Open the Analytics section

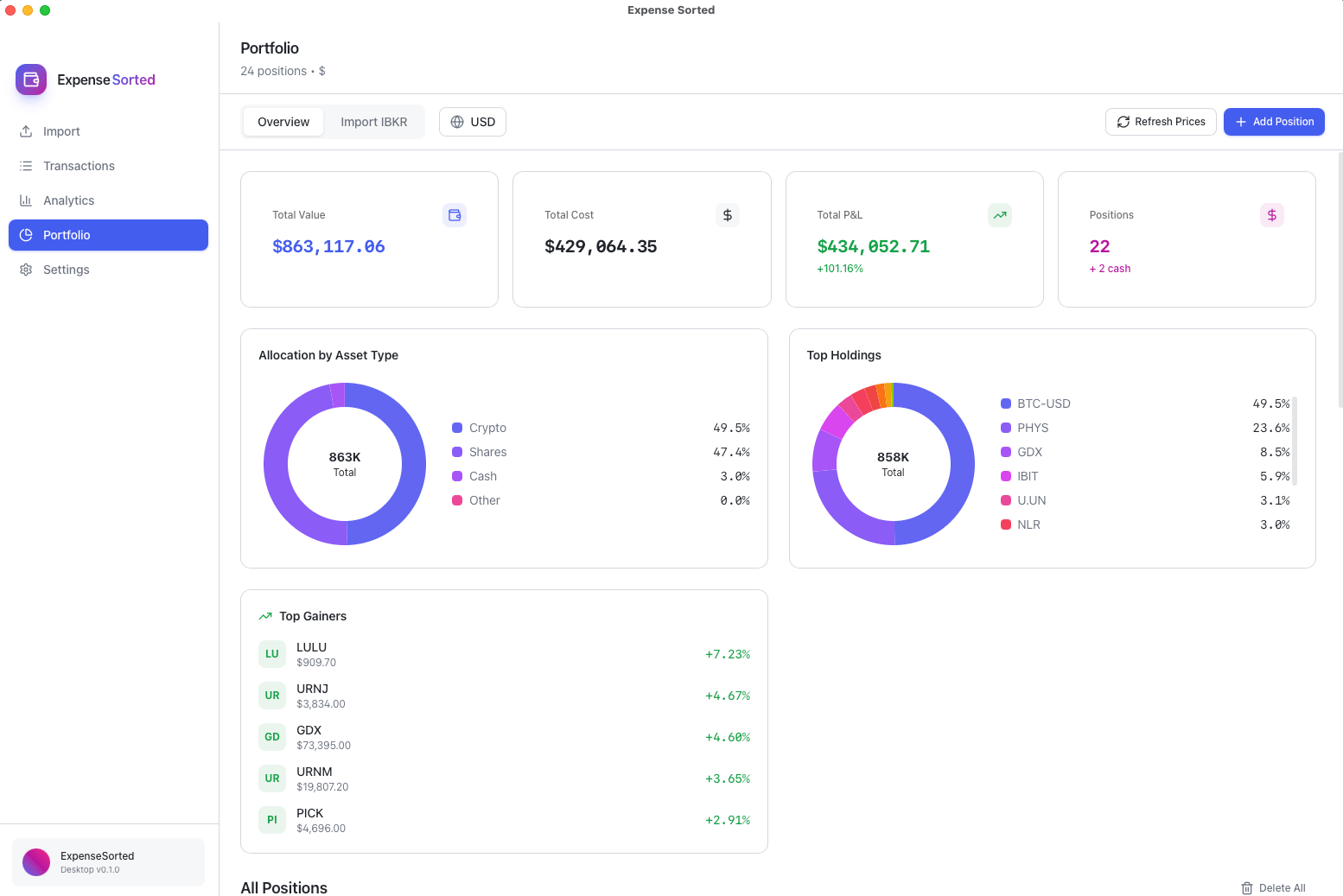pos(108,200)
